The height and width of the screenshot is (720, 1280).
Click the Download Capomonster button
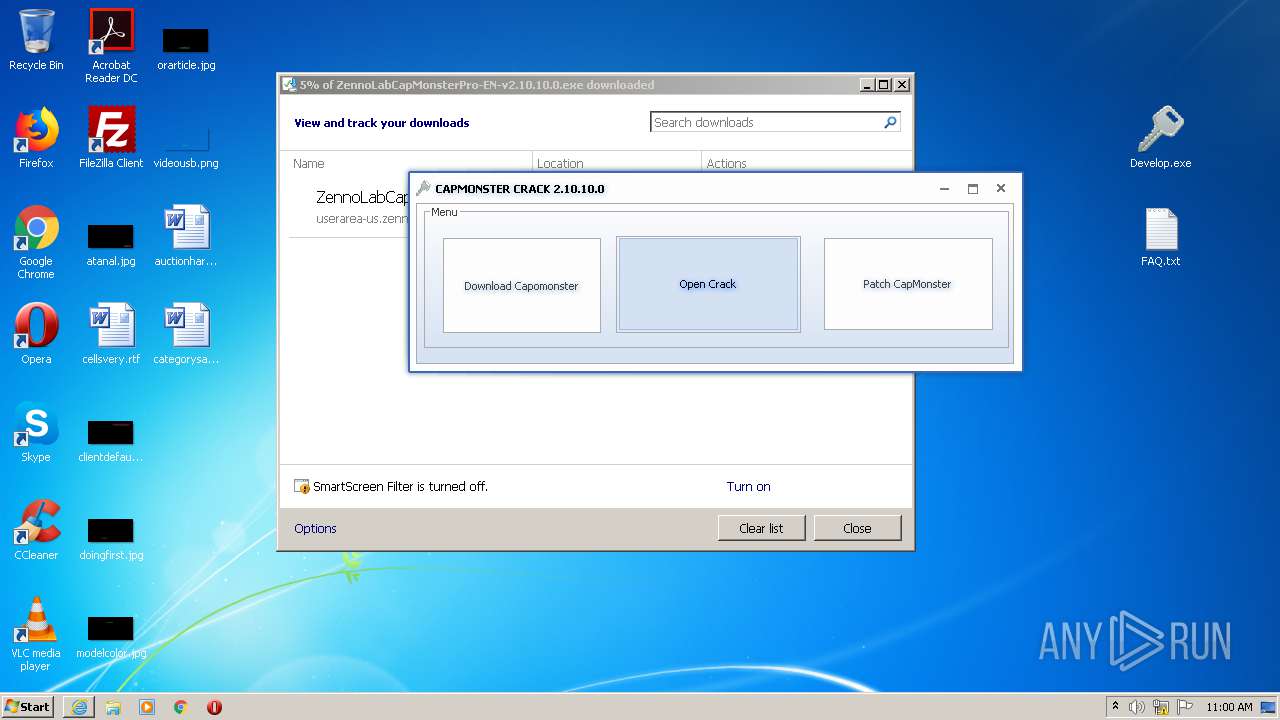click(522, 285)
